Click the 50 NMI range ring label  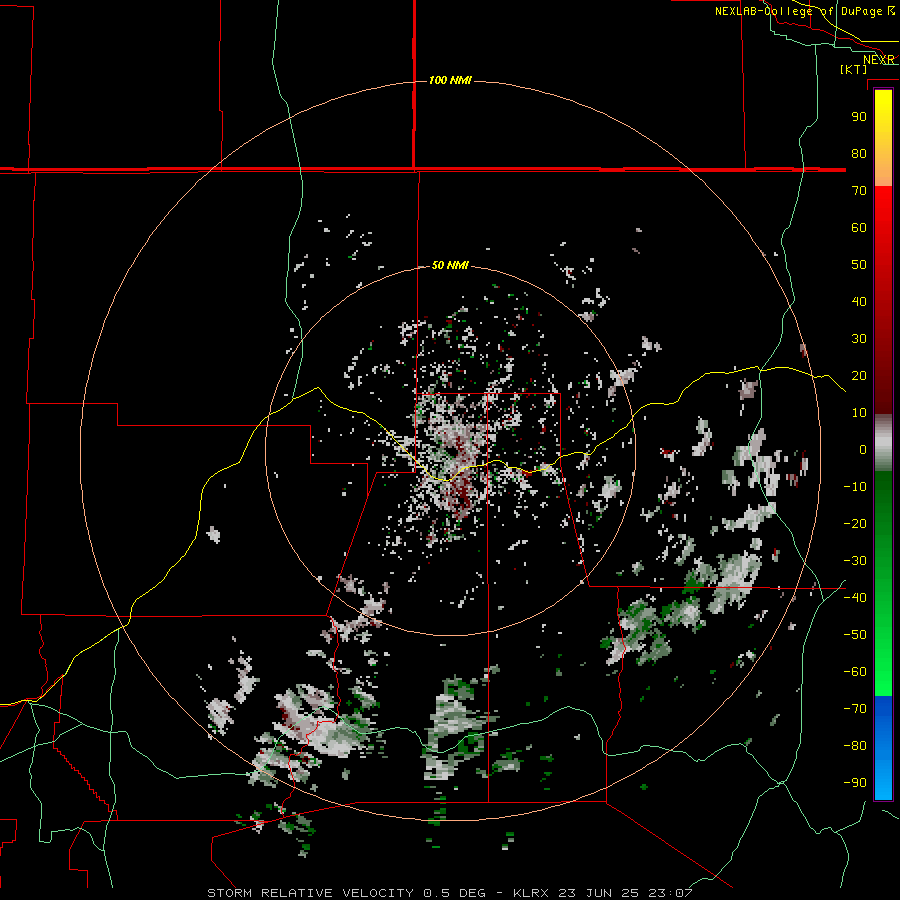pos(450,265)
